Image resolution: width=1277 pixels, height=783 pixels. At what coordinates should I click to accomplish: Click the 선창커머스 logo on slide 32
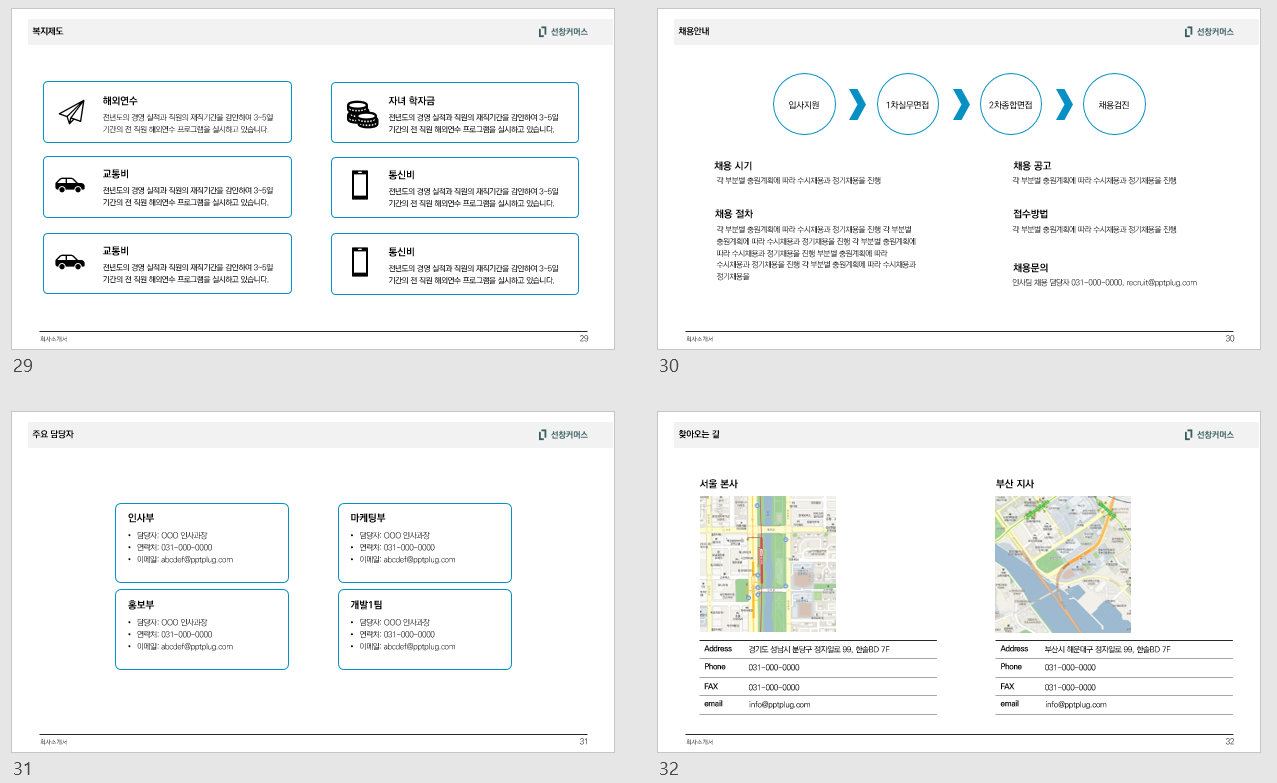click(1209, 435)
